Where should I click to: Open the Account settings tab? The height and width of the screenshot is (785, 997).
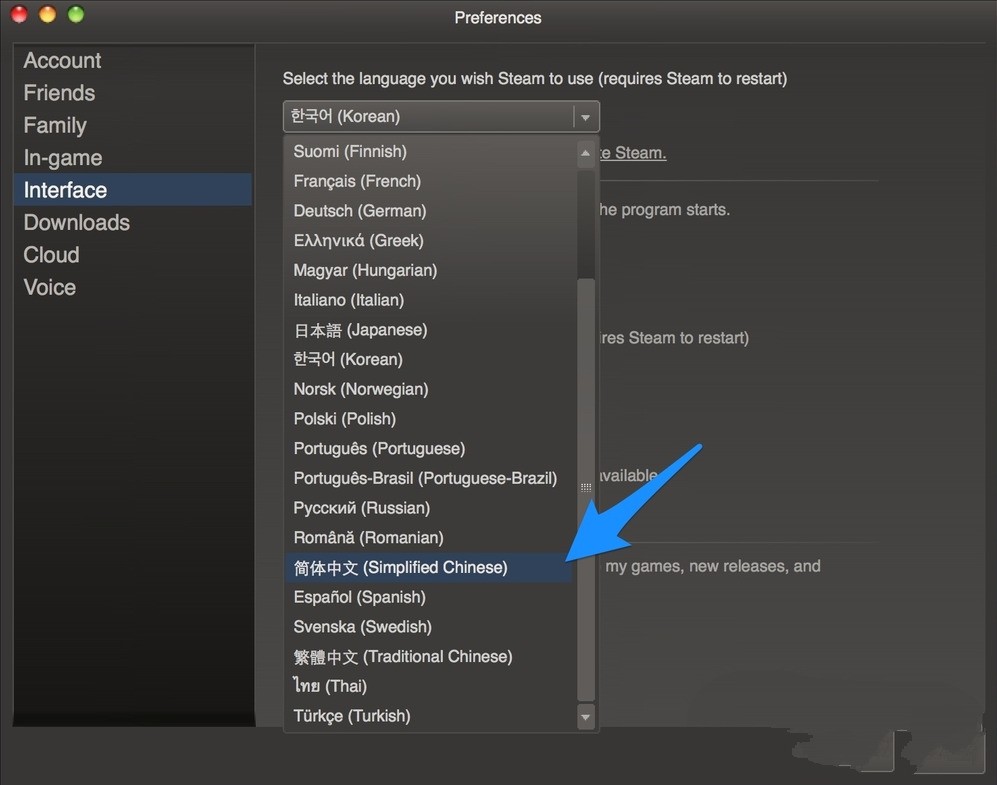click(63, 61)
